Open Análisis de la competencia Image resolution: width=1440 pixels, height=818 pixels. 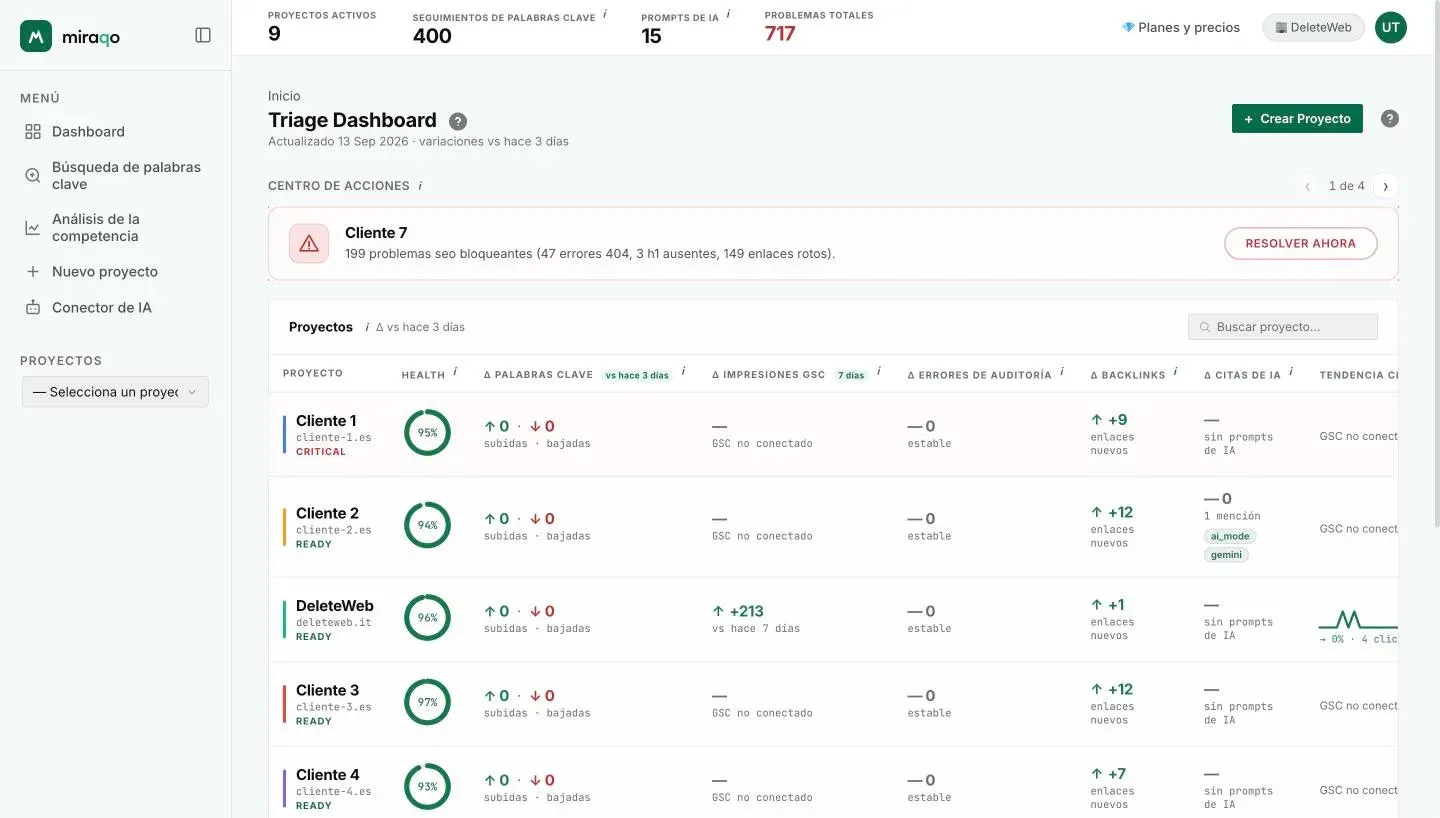pyautogui.click(x=115, y=227)
